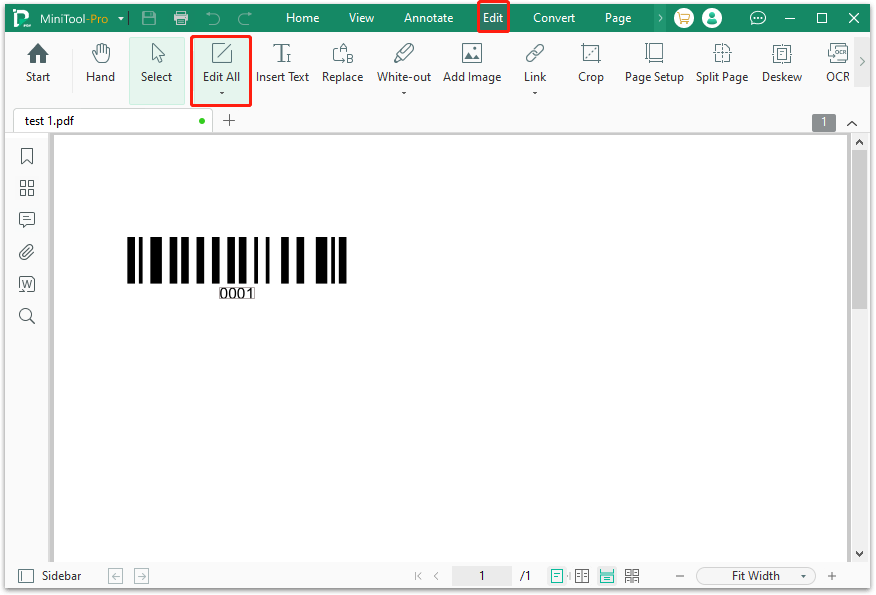This screenshot has width=876, height=595.
Task: Open the feedback chat icon
Action: (758, 18)
